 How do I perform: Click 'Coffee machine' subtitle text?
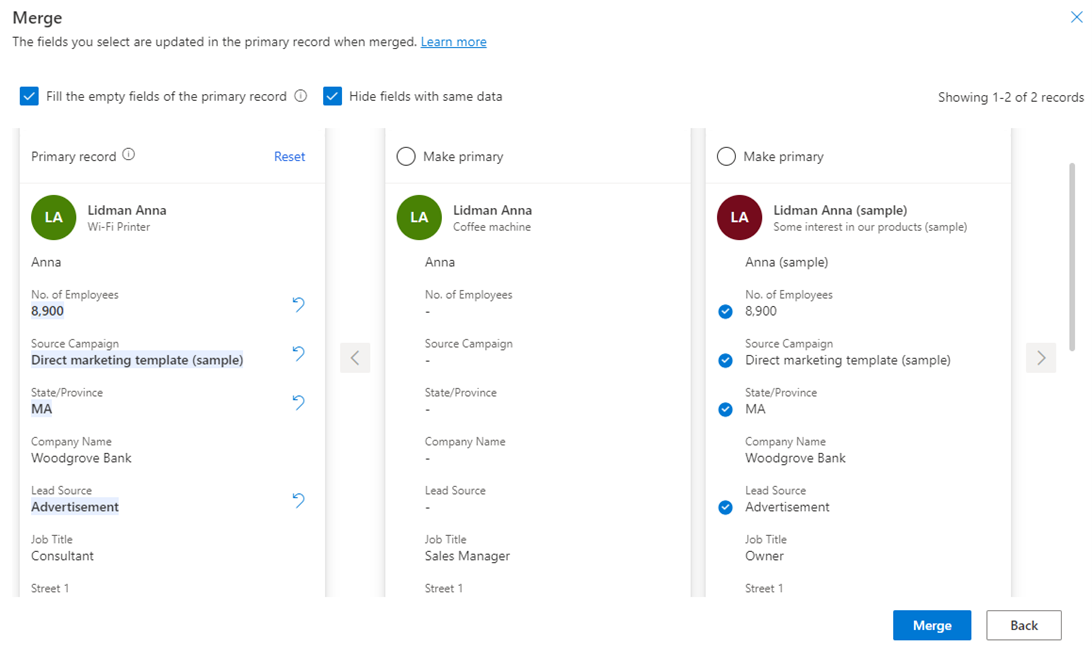492,227
